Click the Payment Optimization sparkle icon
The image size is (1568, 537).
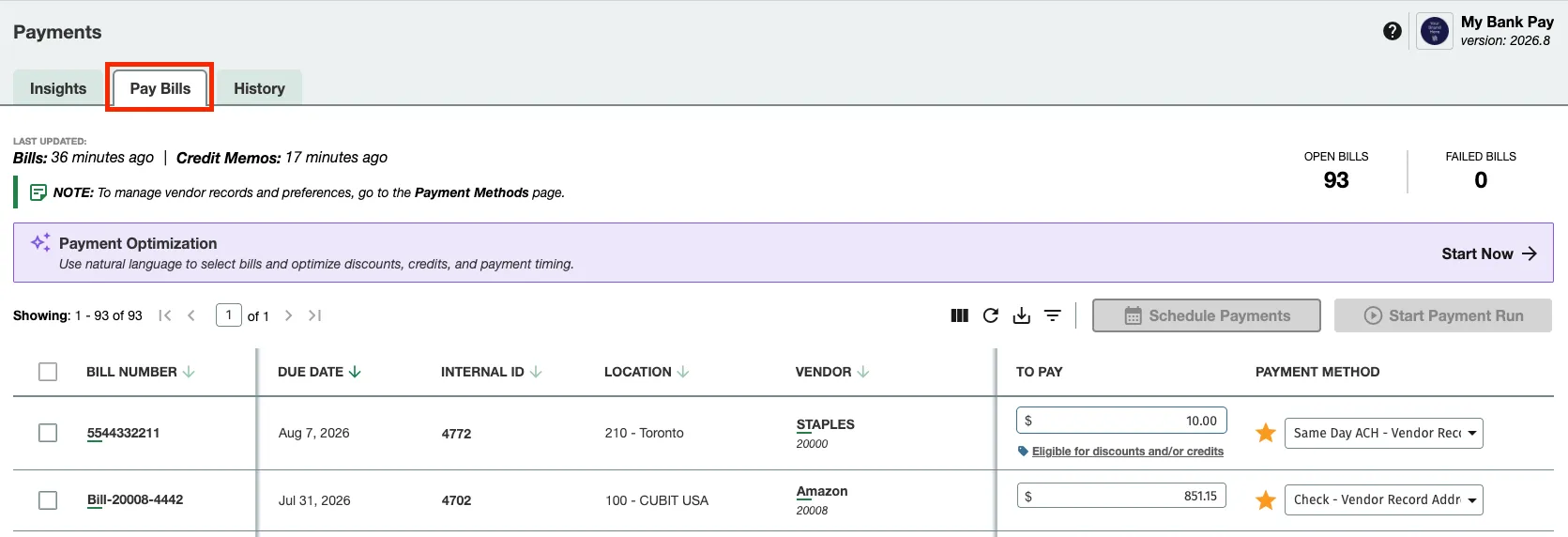(x=40, y=242)
